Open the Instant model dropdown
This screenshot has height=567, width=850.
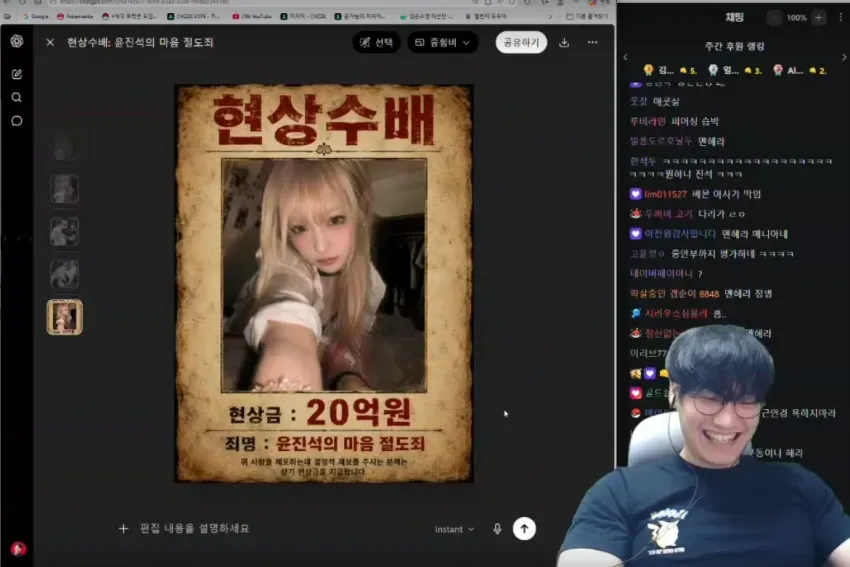(x=454, y=529)
